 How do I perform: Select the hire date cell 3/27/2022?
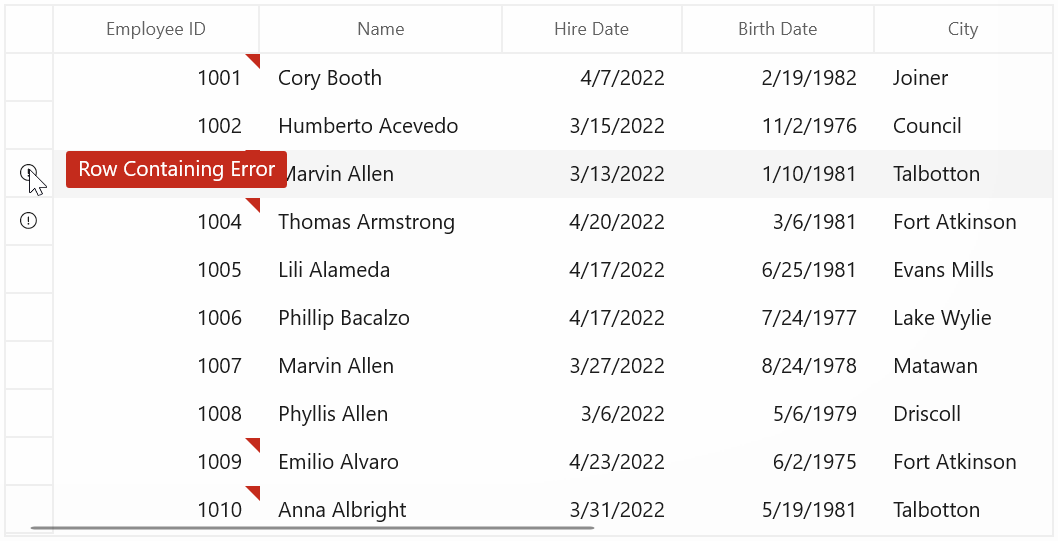click(592, 366)
